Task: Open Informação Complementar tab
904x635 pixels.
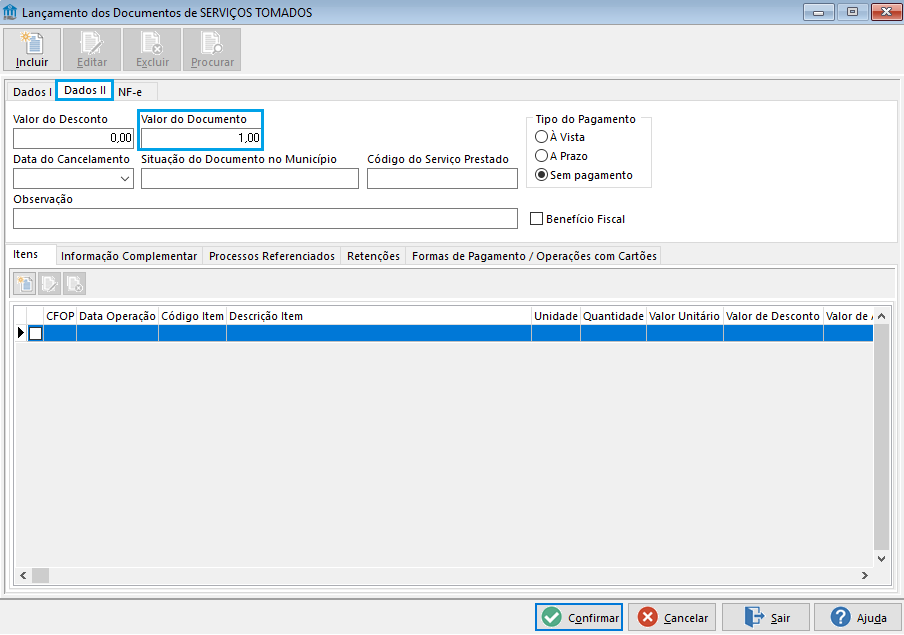Action: pos(129,256)
